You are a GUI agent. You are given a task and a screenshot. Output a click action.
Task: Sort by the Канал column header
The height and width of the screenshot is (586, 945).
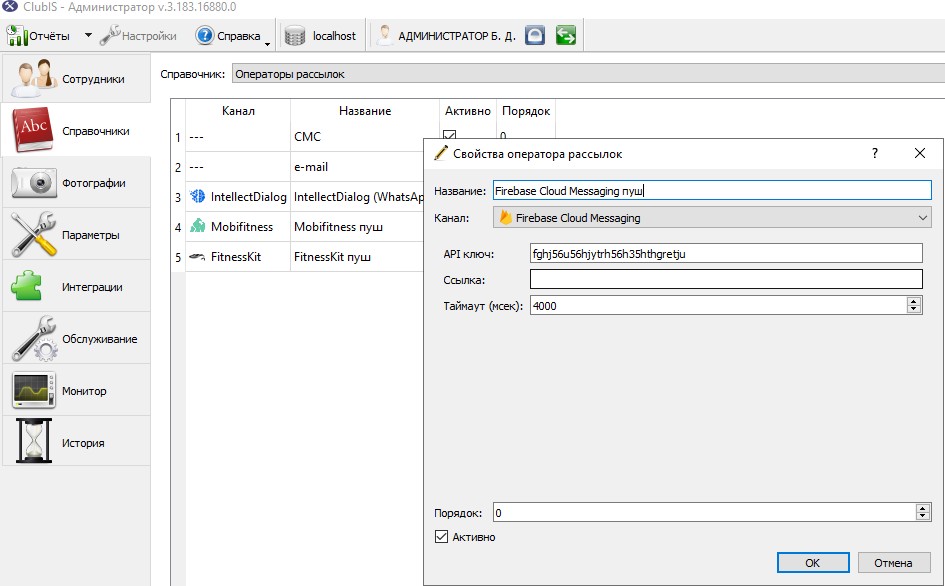238,111
